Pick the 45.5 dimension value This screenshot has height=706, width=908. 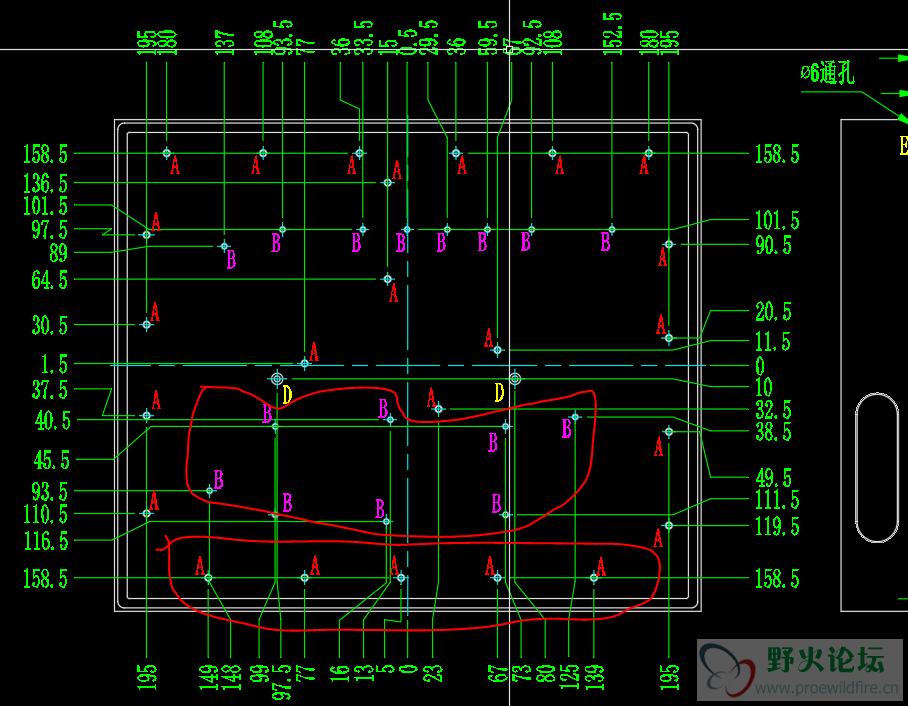52,460
